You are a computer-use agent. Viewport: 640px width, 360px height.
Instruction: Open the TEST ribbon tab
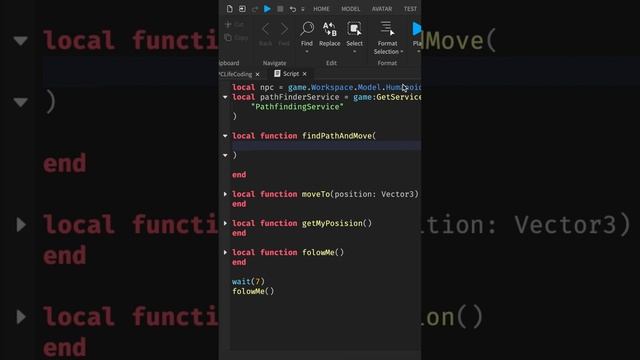pos(410,9)
